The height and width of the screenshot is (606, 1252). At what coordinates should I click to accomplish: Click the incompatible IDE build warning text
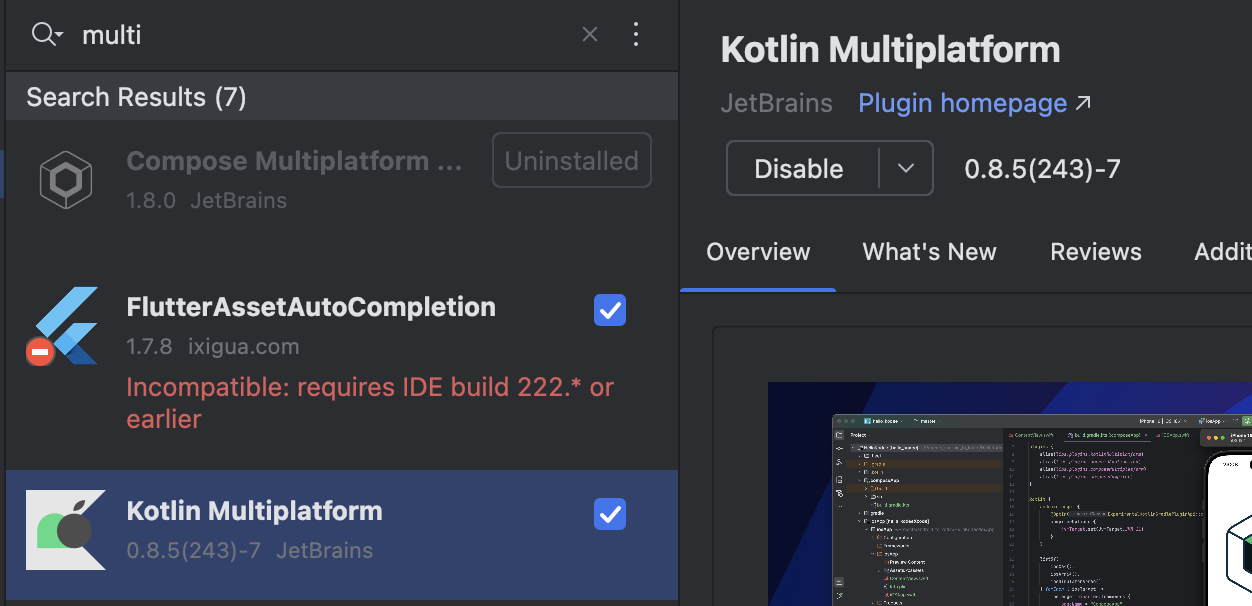(370, 402)
